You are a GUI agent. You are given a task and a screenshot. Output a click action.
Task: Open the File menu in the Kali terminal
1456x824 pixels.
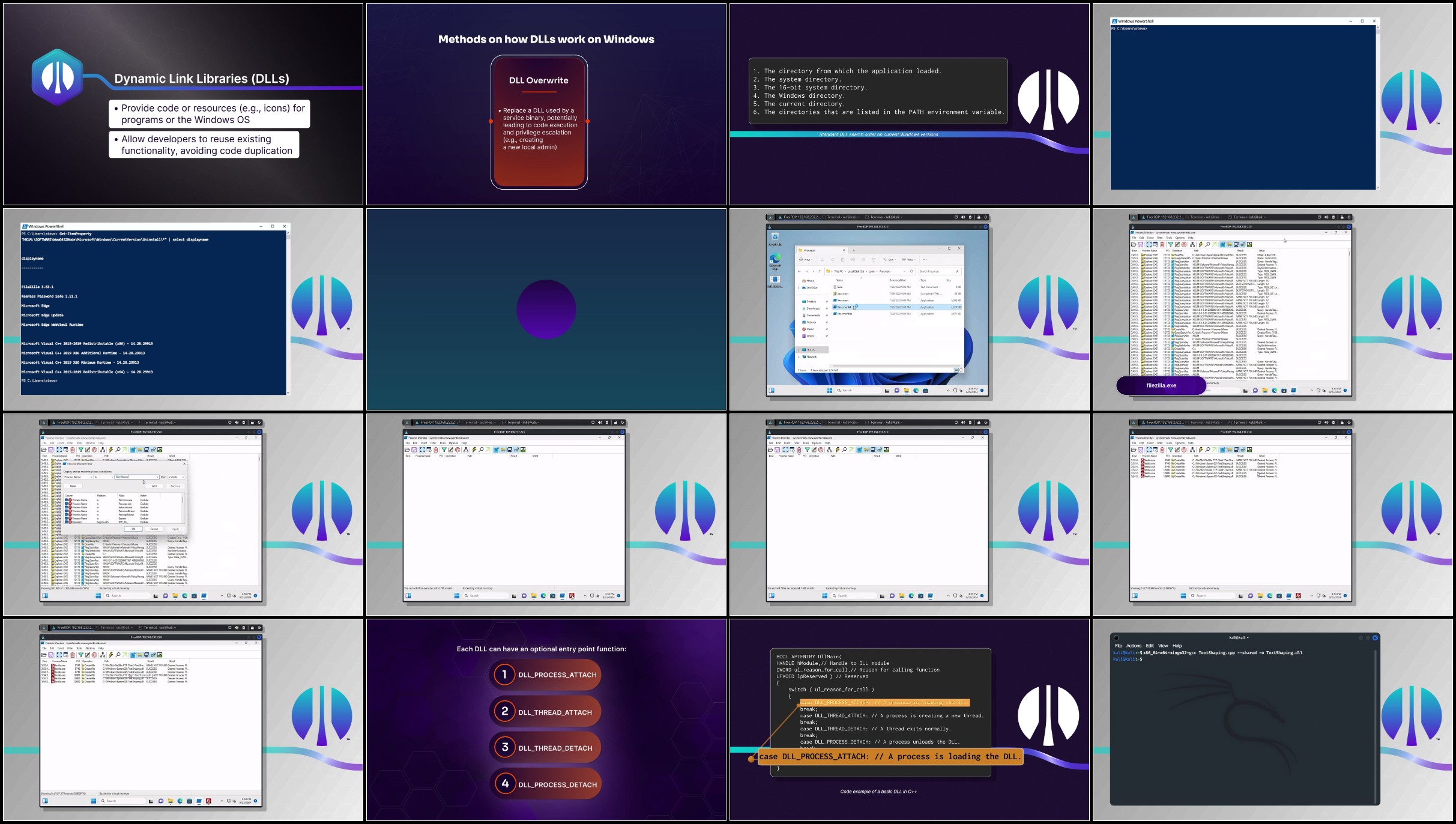click(x=1118, y=646)
